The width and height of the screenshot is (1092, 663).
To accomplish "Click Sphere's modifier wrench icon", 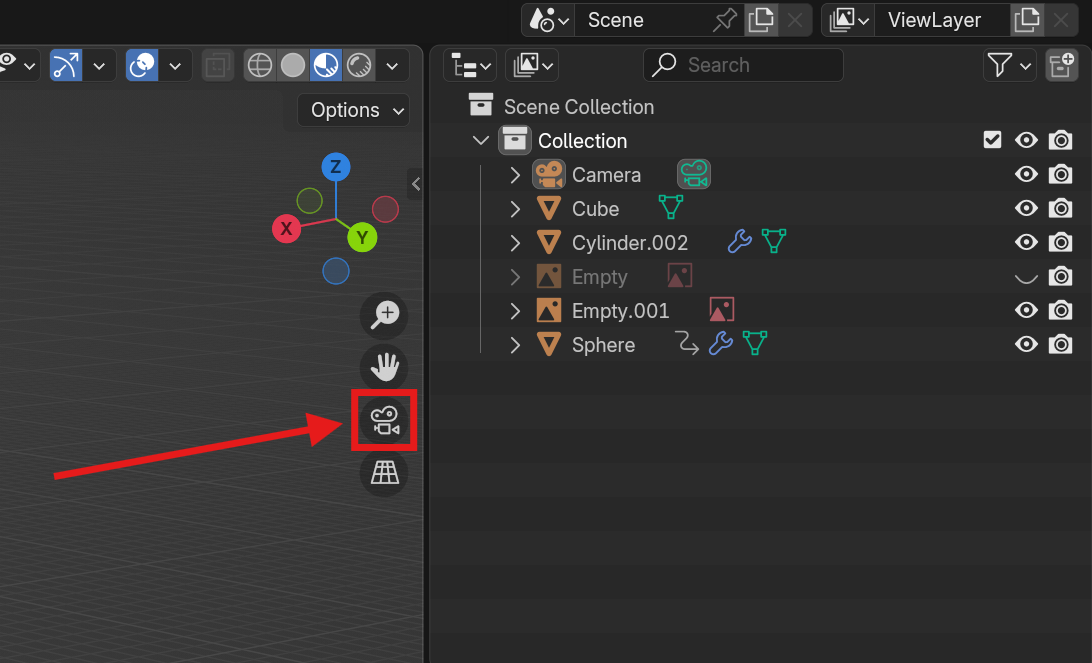I will 721,343.
